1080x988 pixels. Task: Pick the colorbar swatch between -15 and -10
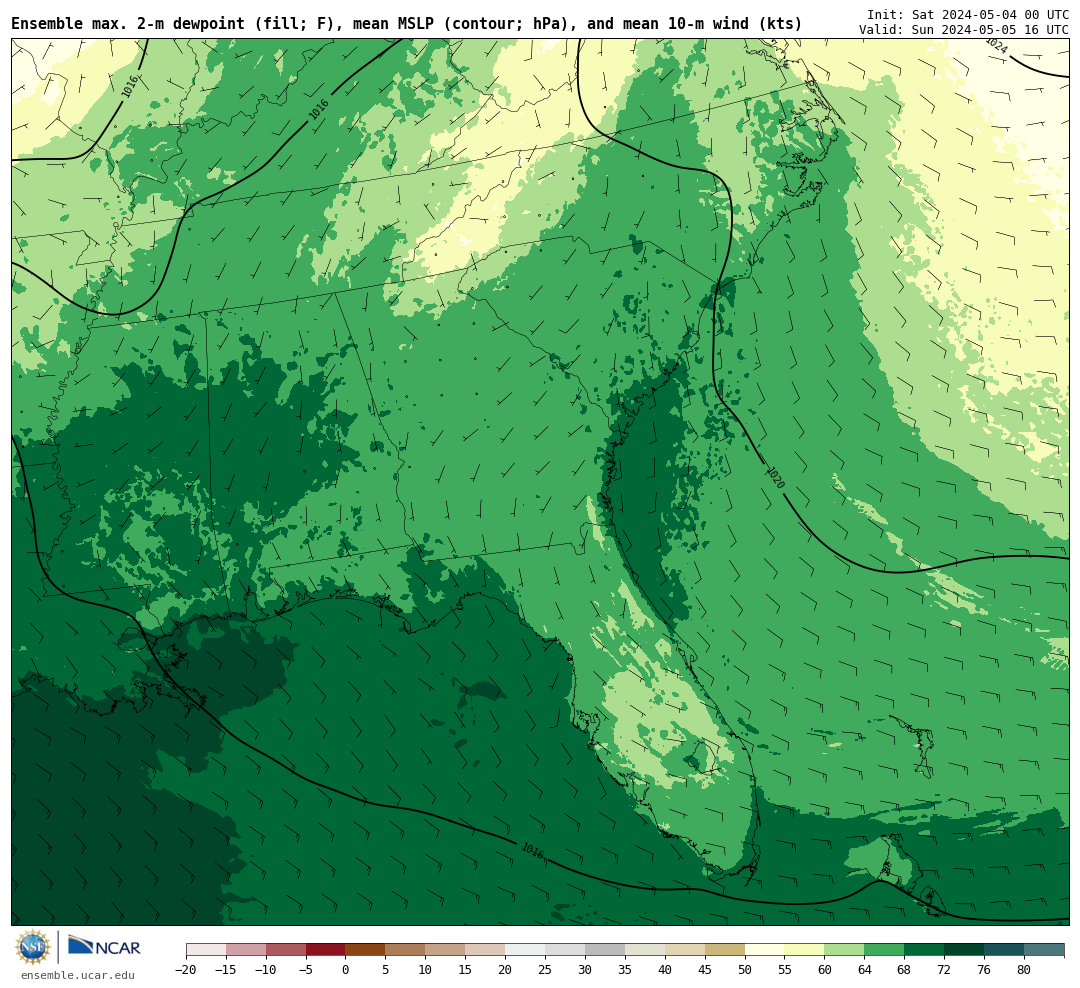tap(246, 950)
